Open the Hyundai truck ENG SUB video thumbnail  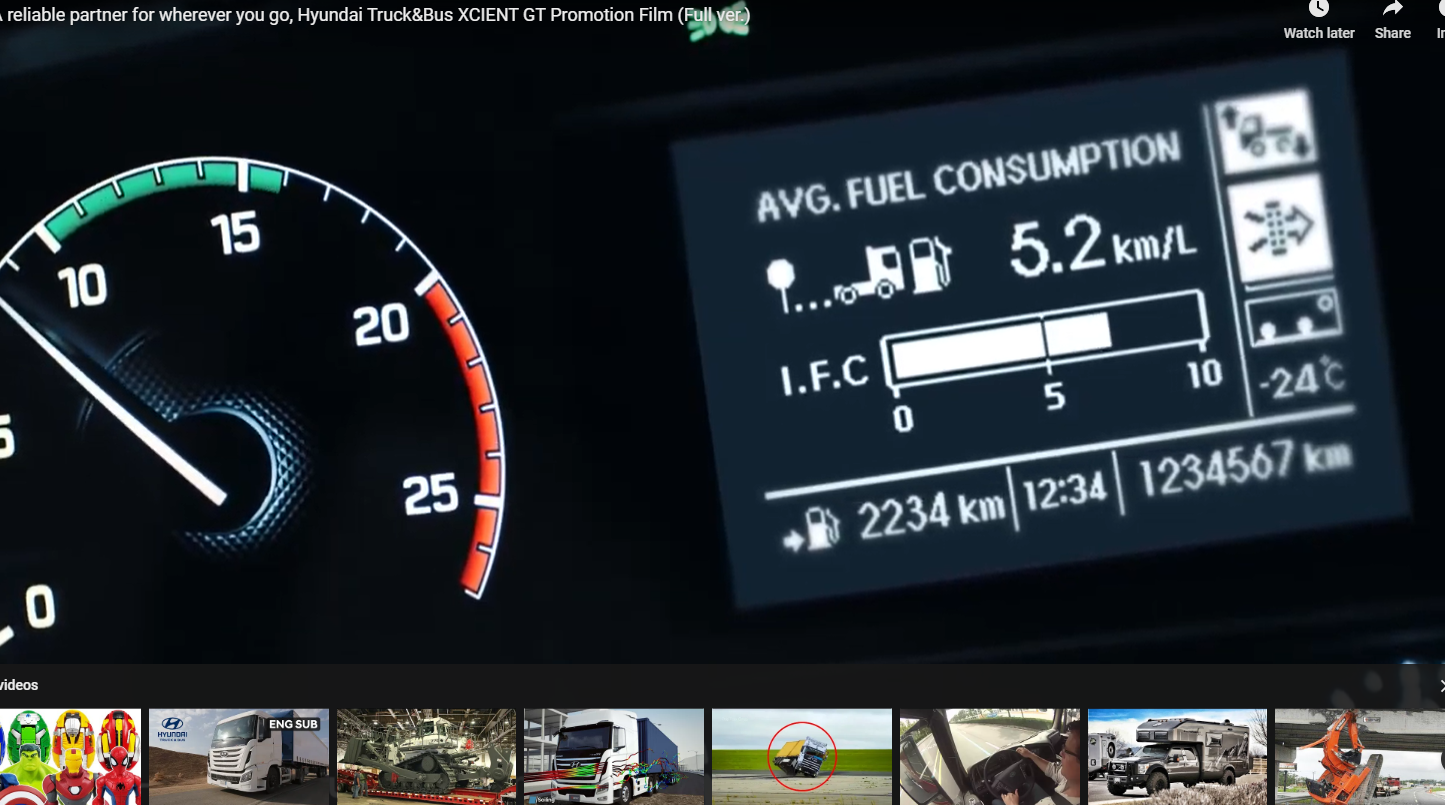click(x=238, y=757)
